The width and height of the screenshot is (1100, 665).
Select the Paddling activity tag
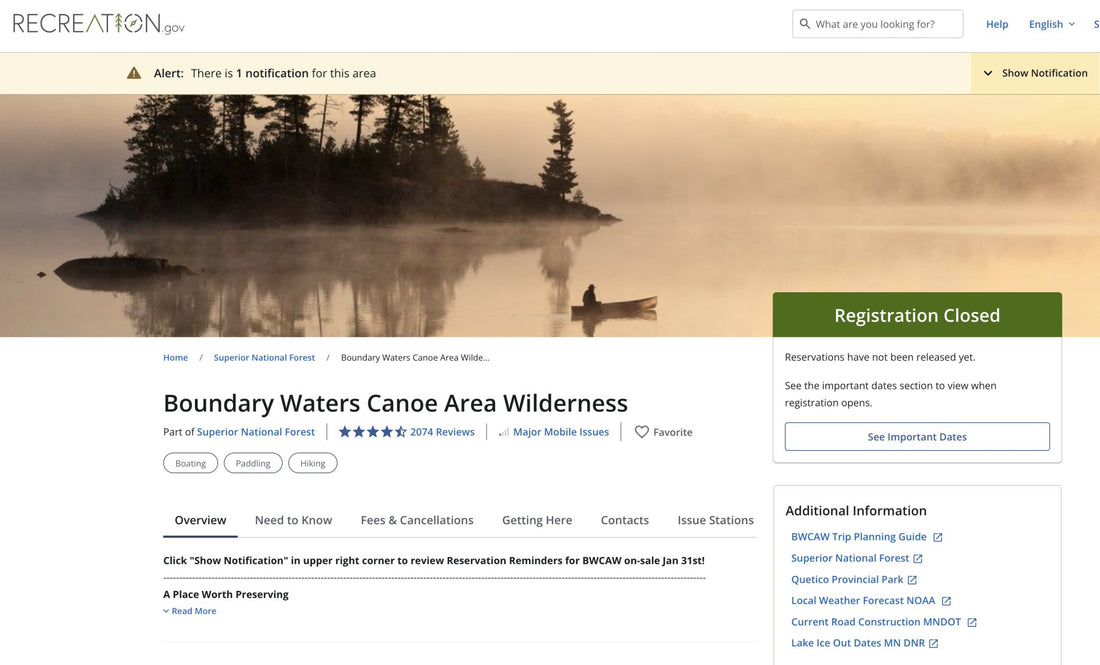point(253,463)
